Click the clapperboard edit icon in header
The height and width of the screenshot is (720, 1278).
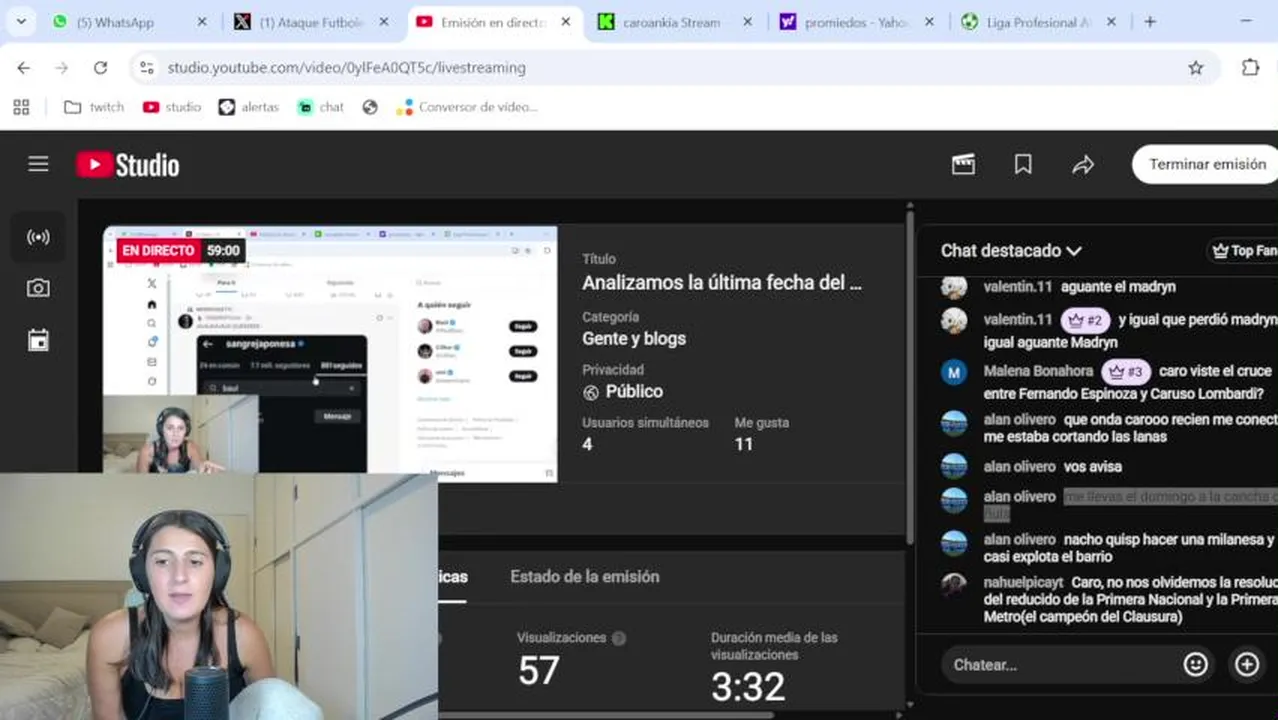963,164
